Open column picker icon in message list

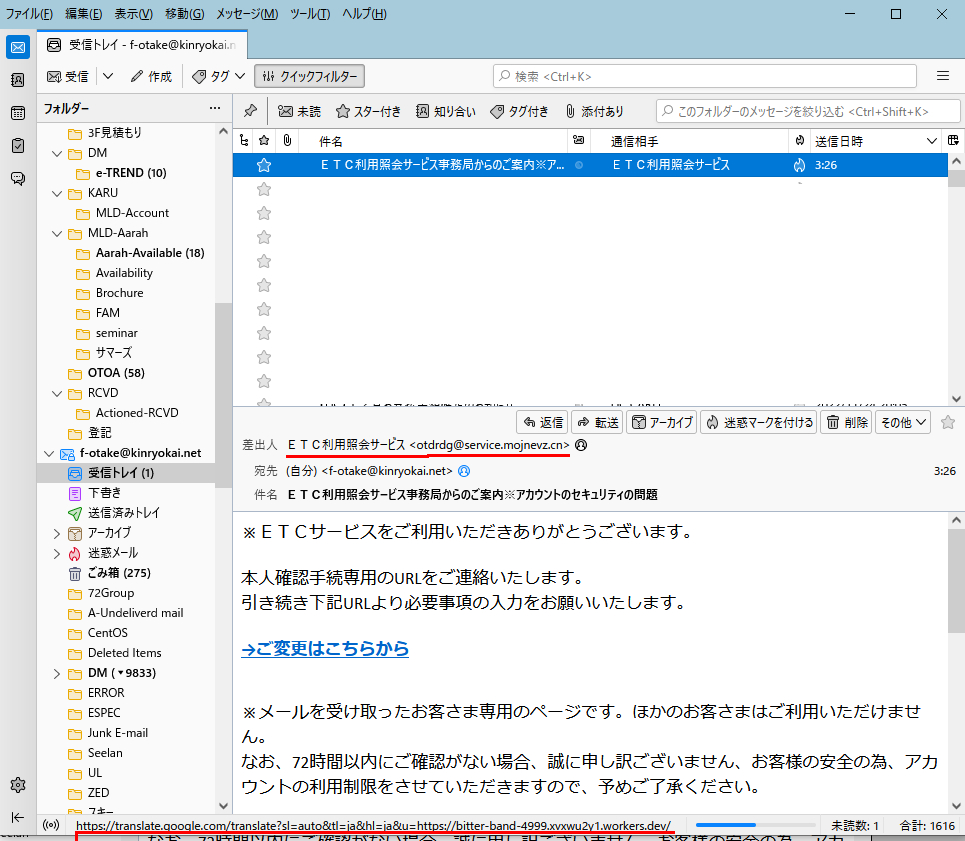pyautogui.click(x=953, y=141)
